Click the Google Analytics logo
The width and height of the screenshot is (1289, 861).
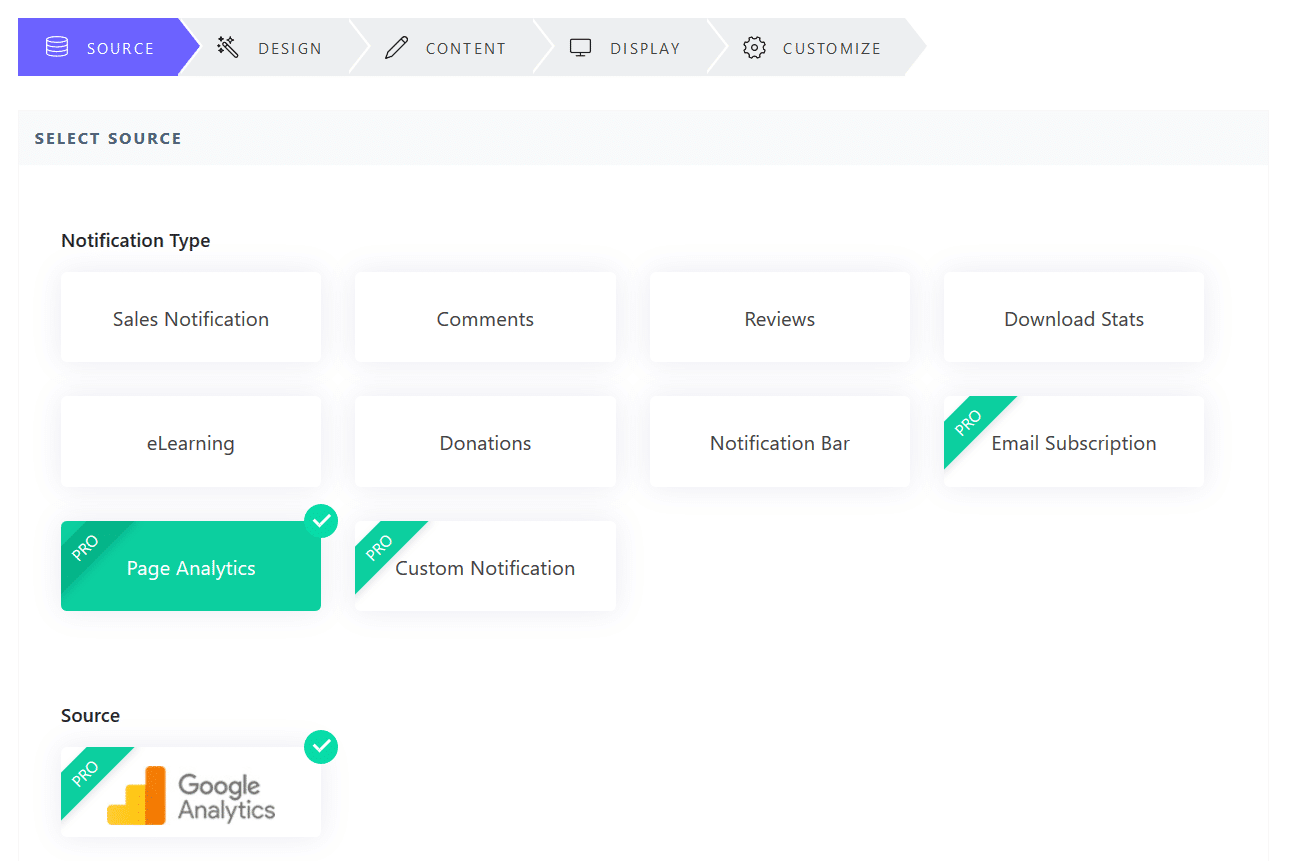[191, 795]
